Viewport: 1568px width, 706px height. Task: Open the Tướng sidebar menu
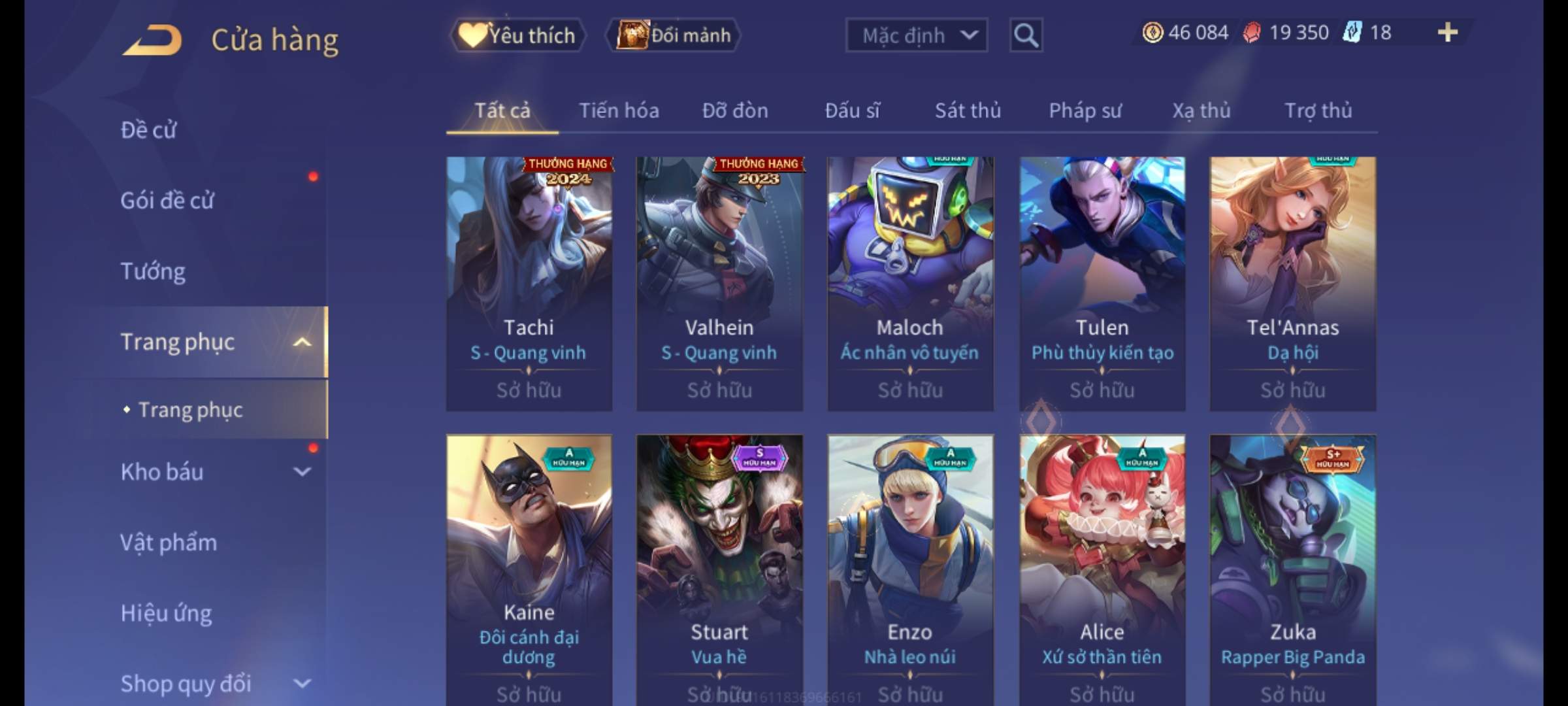(153, 271)
